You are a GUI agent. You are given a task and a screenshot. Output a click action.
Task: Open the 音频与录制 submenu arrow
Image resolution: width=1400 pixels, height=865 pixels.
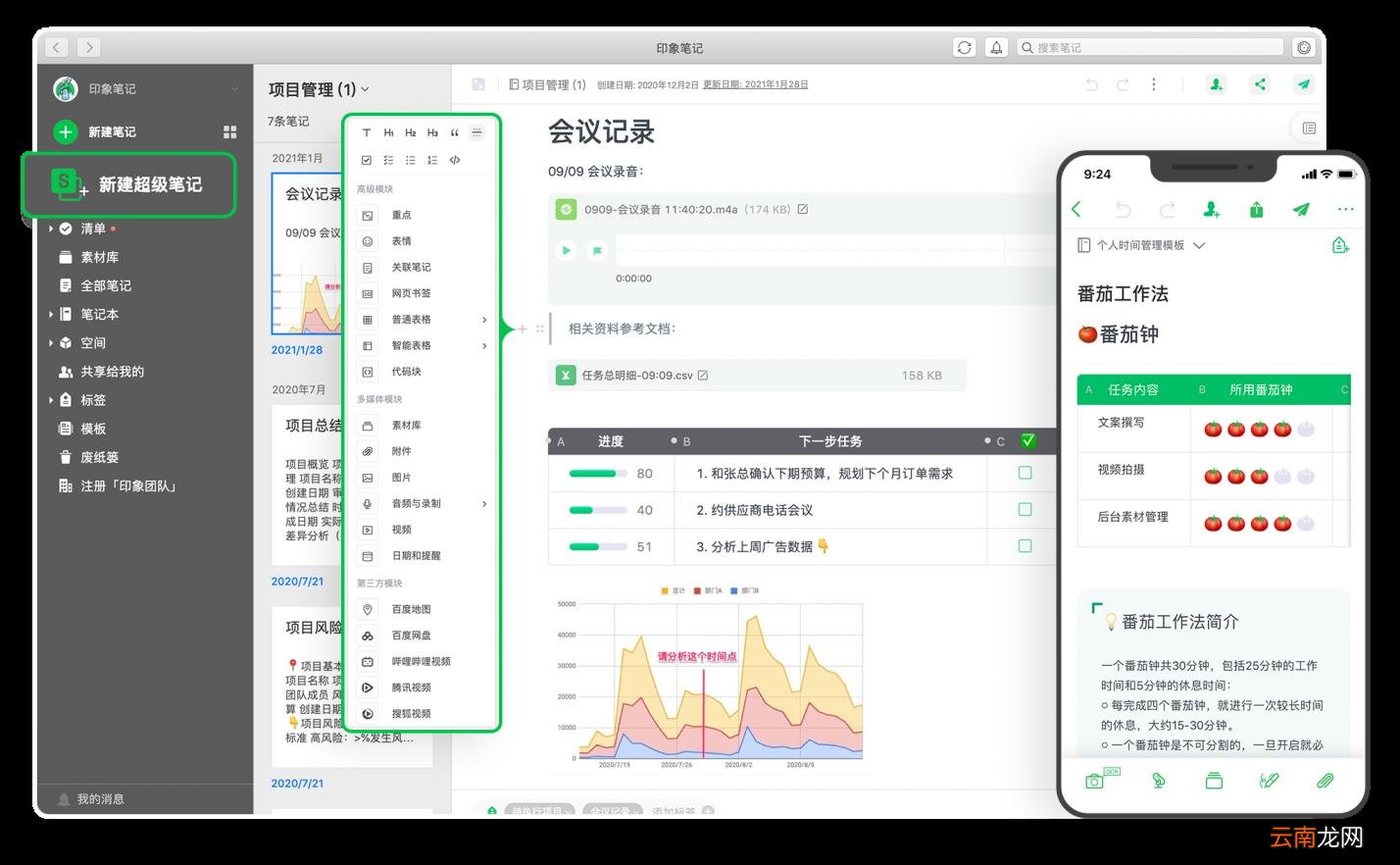[x=484, y=503]
